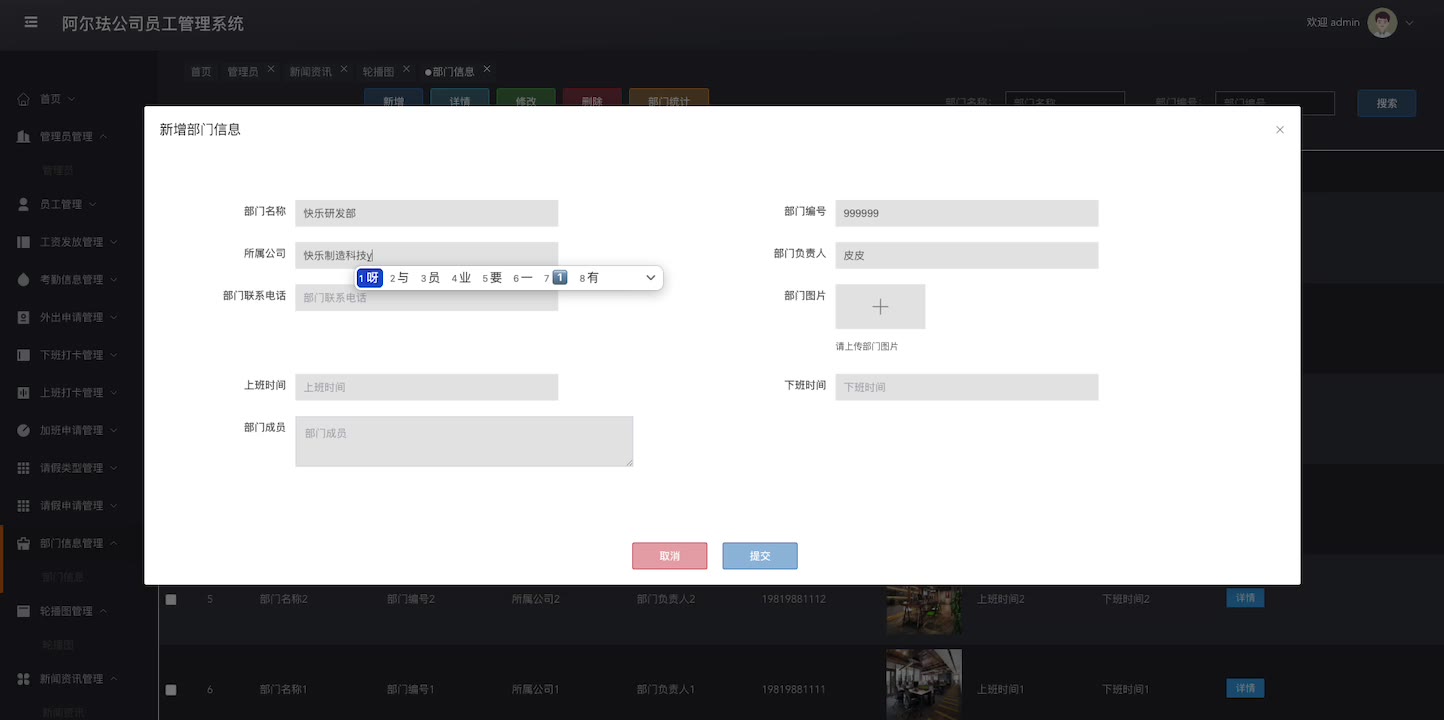Click the 19819881112 phone number cell
The width and height of the screenshot is (1444, 720).
tap(794, 599)
